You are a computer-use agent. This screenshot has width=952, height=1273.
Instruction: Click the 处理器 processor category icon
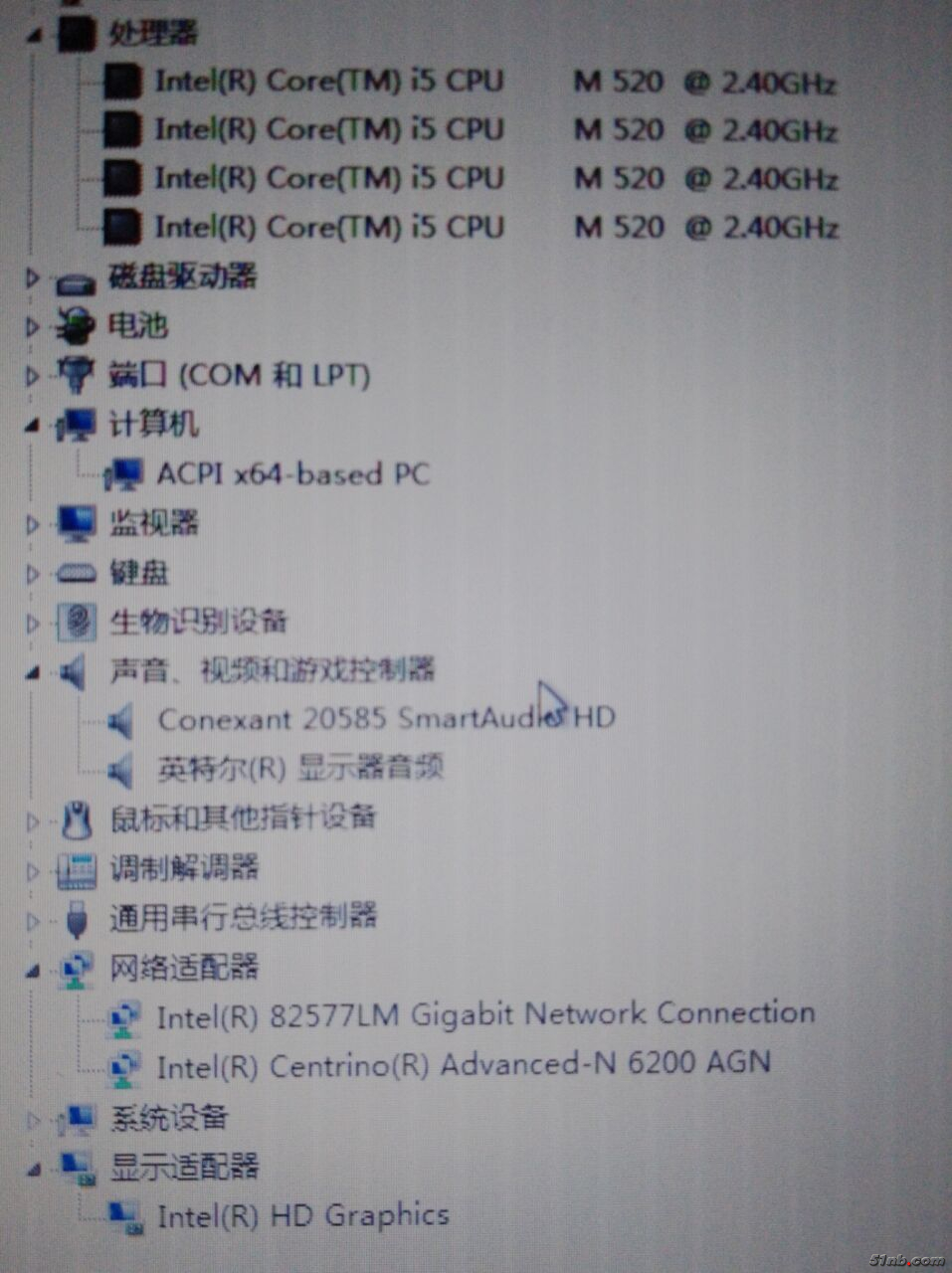[x=77, y=33]
